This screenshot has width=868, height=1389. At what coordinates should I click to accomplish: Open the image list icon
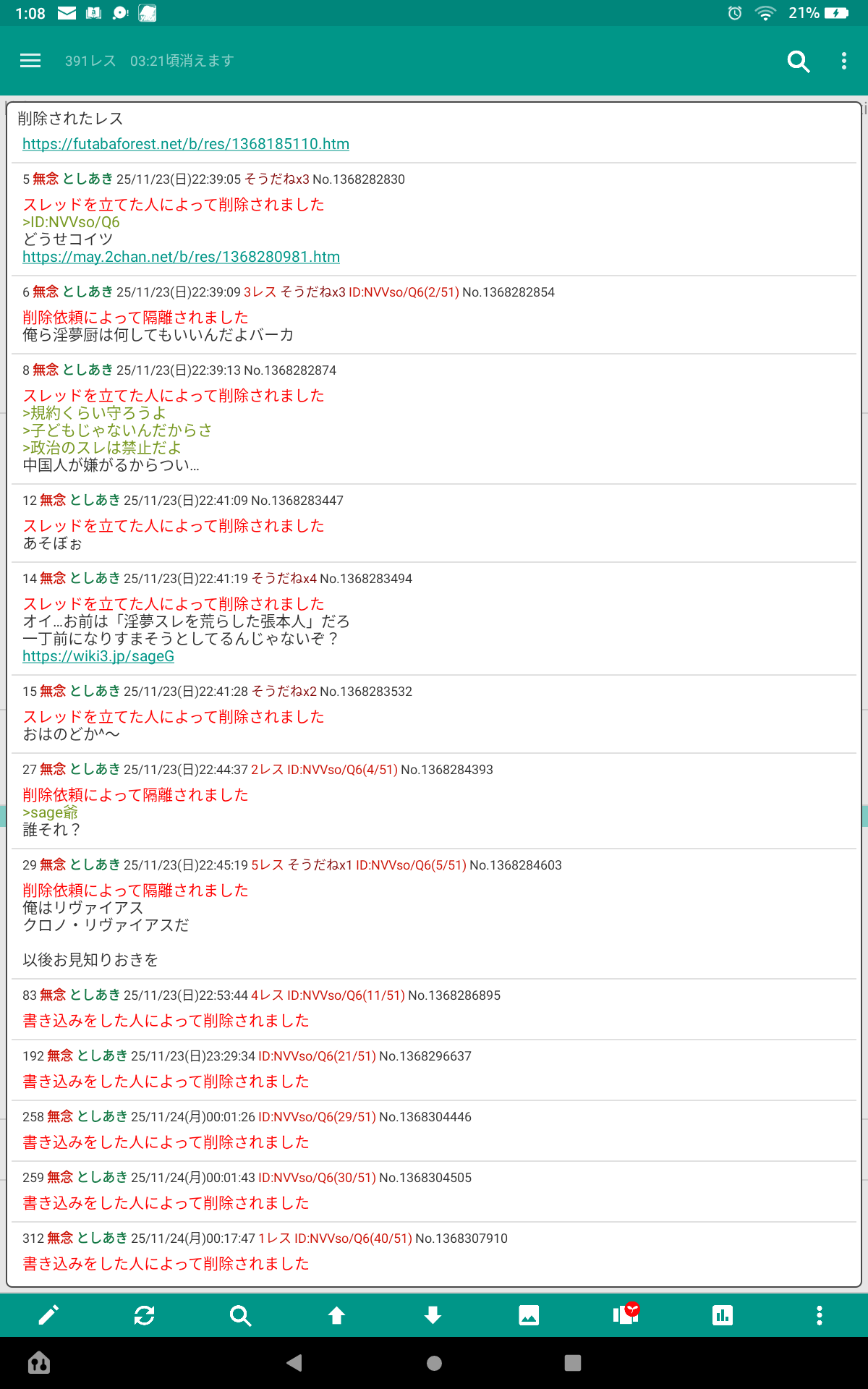pyautogui.click(x=529, y=1315)
